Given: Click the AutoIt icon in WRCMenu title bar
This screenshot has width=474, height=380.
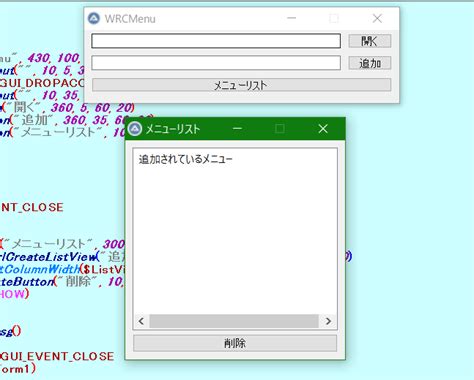Looking at the screenshot, I should pos(94,18).
